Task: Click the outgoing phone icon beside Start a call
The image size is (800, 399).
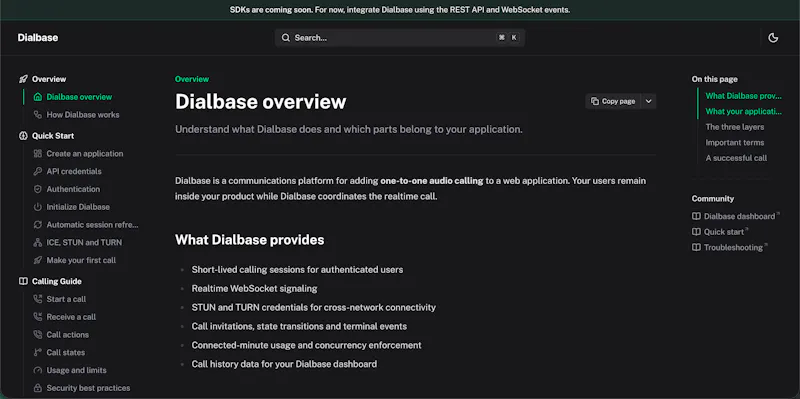Action: pos(38,299)
